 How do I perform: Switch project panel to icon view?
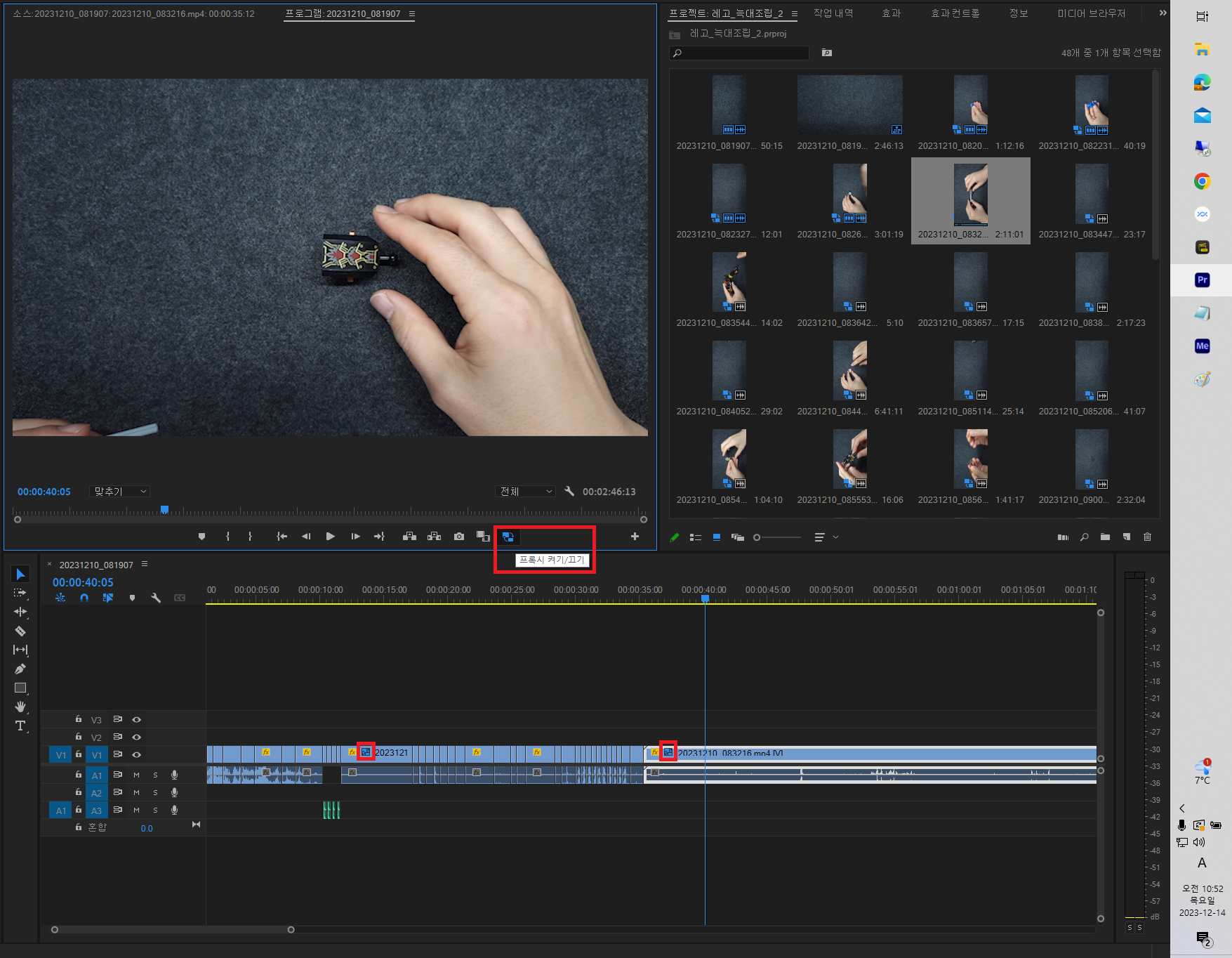coord(717,537)
